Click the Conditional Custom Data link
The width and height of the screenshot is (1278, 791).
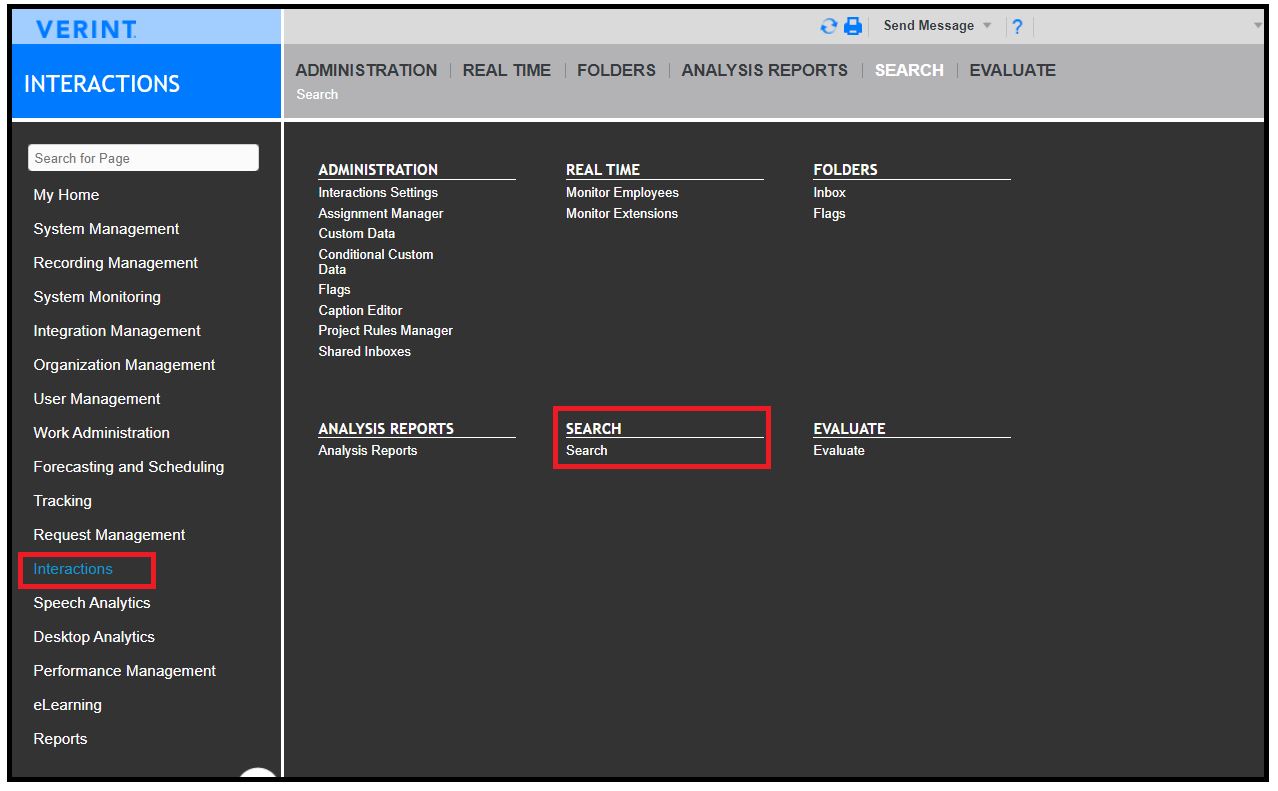pyautogui.click(x=376, y=262)
